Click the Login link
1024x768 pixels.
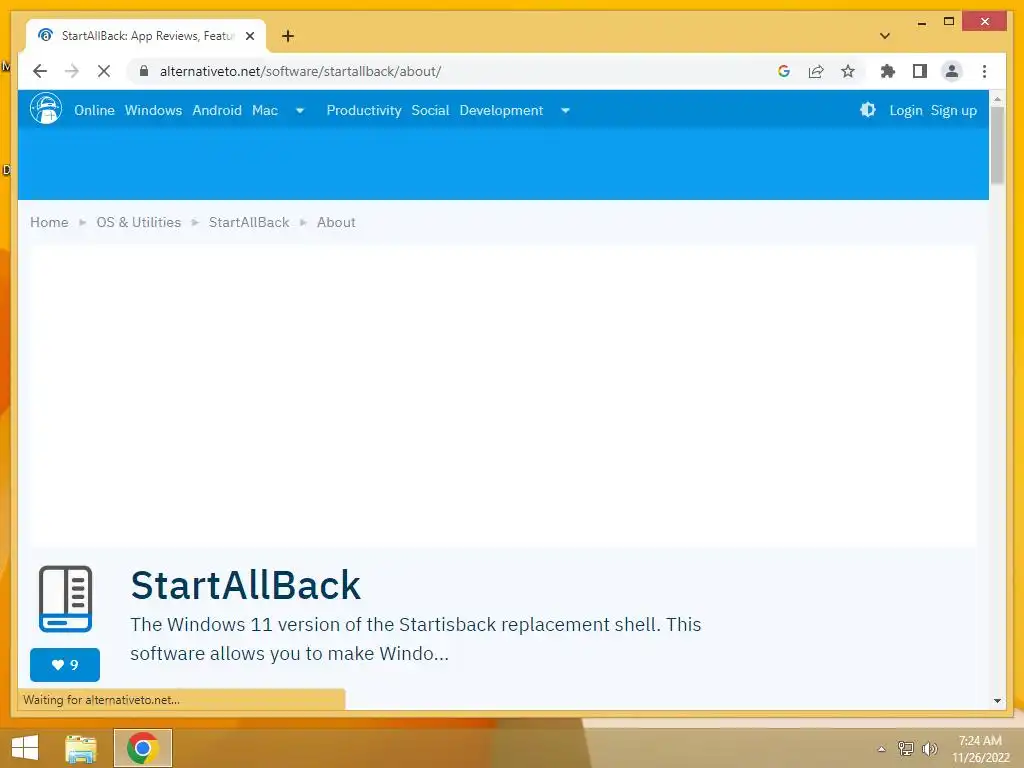[x=906, y=110]
